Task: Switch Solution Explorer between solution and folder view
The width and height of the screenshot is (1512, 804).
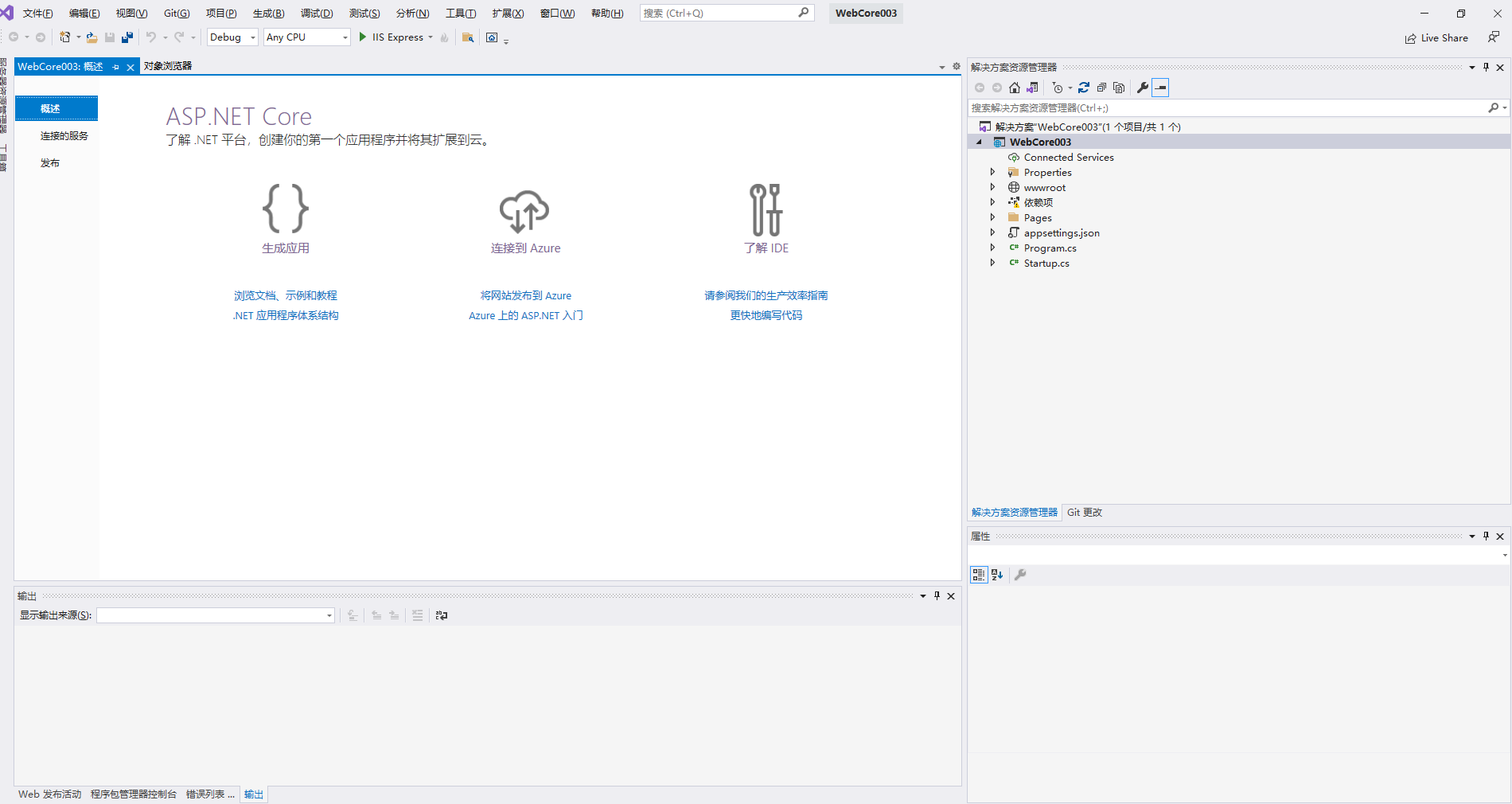Action: pos(1032,88)
